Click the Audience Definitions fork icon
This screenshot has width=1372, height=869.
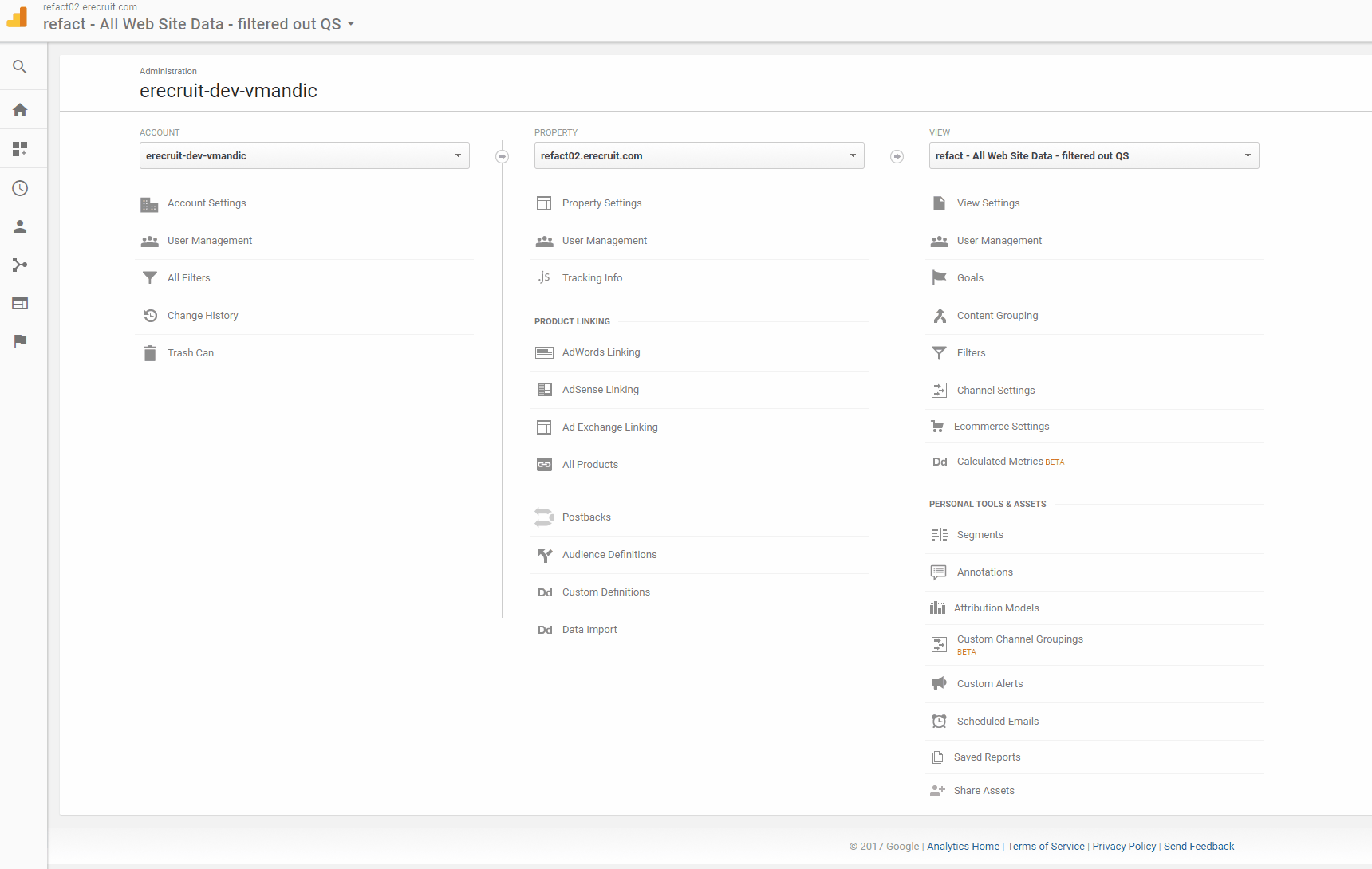tap(545, 555)
